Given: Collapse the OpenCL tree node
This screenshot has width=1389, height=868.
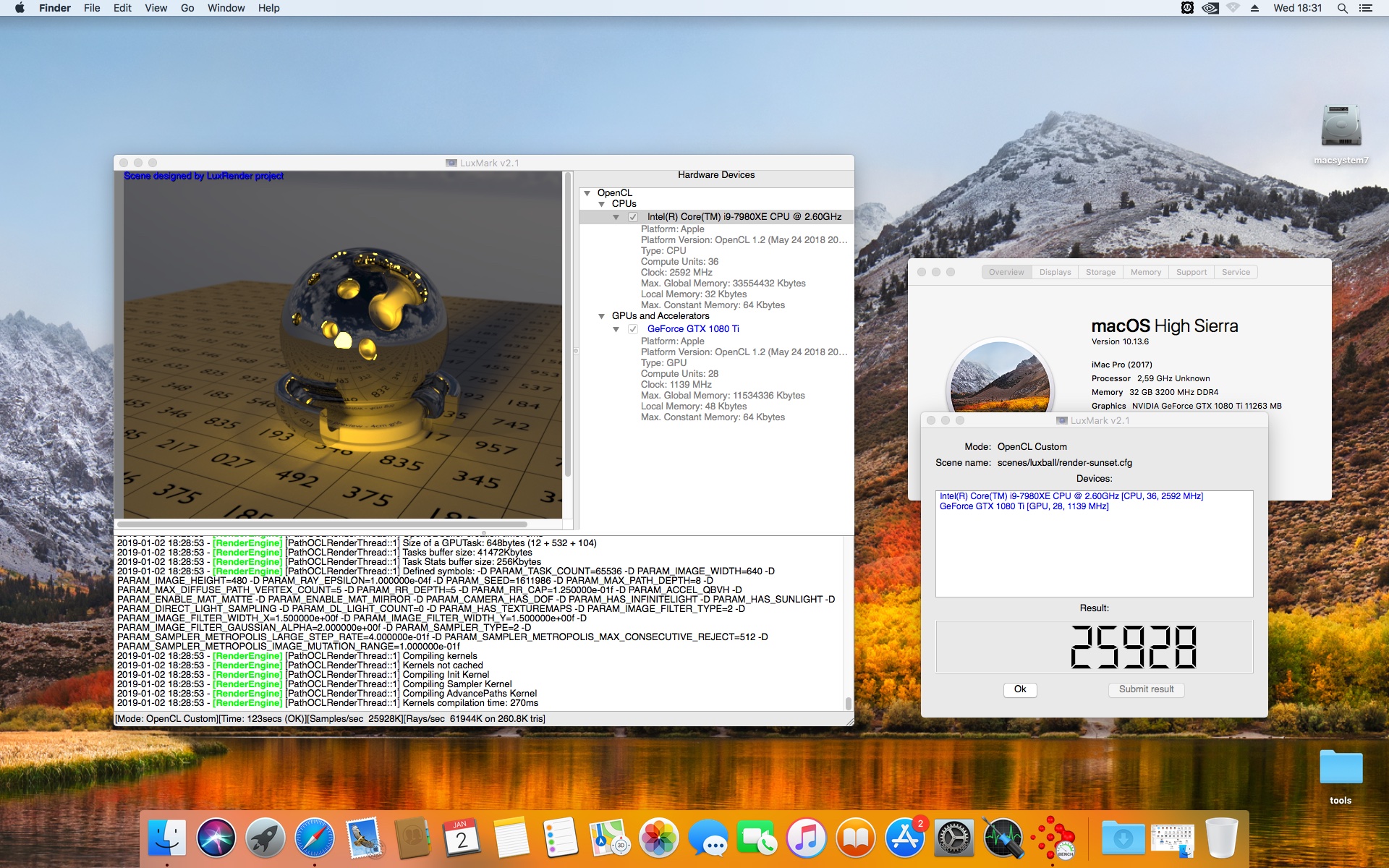Looking at the screenshot, I should click(587, 193).
